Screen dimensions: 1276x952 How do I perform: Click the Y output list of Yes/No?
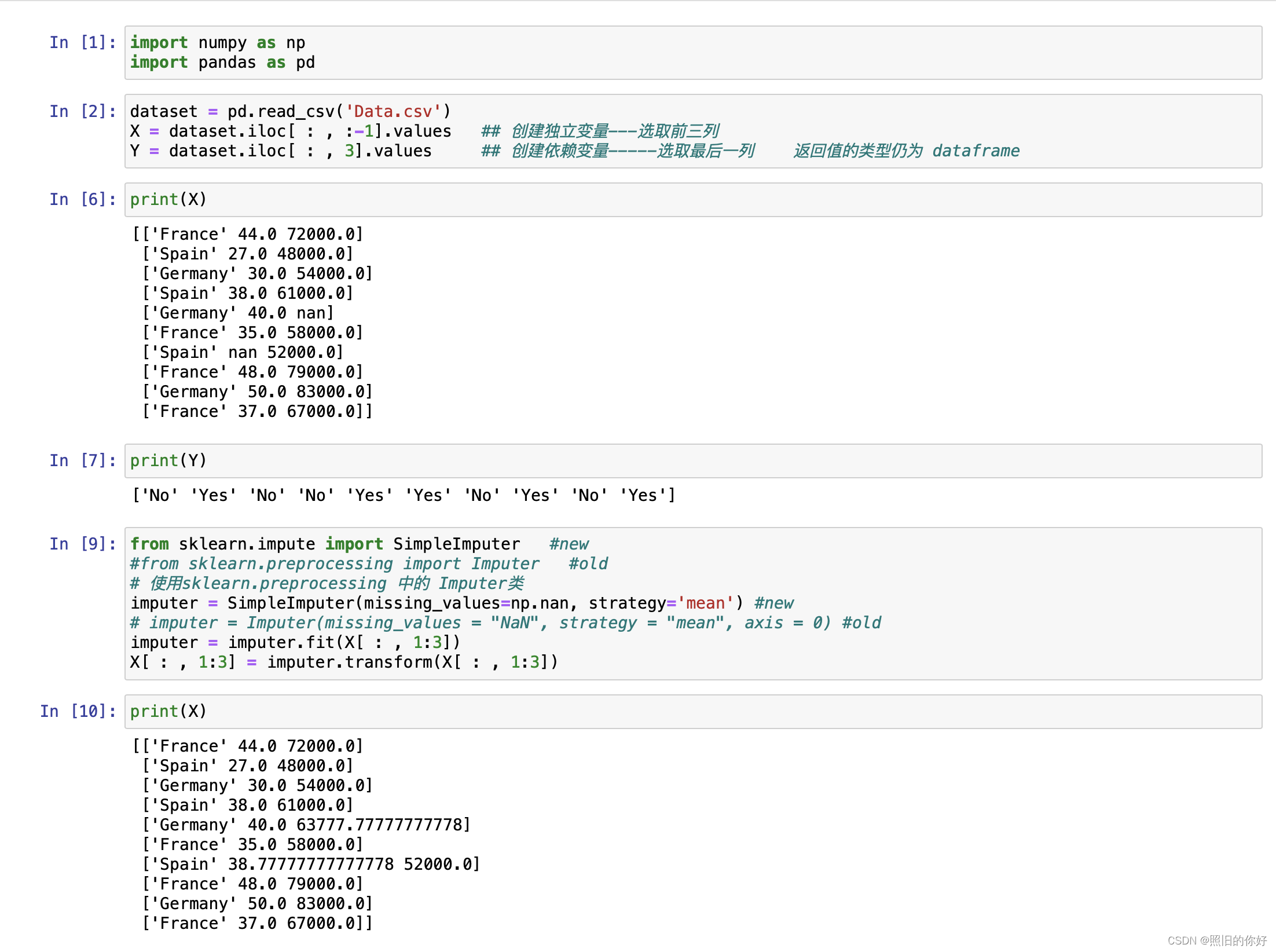coord(404,496)
